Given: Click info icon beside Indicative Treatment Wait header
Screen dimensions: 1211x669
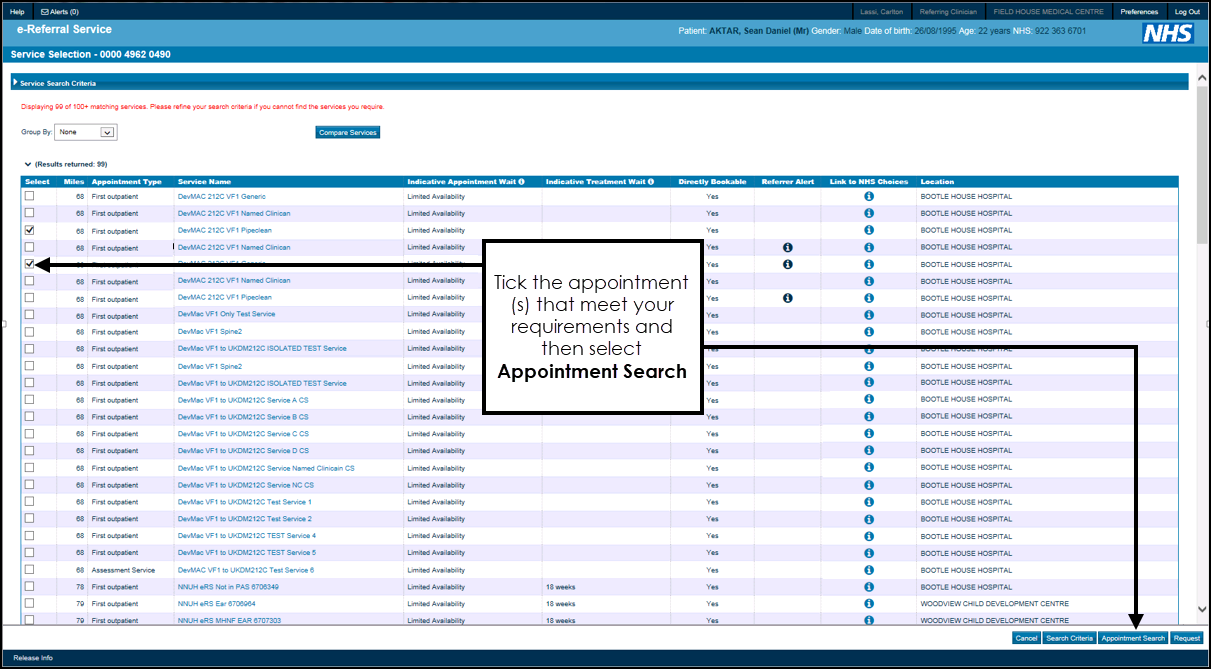Looking at the screenshot, I should pos(651,182).
